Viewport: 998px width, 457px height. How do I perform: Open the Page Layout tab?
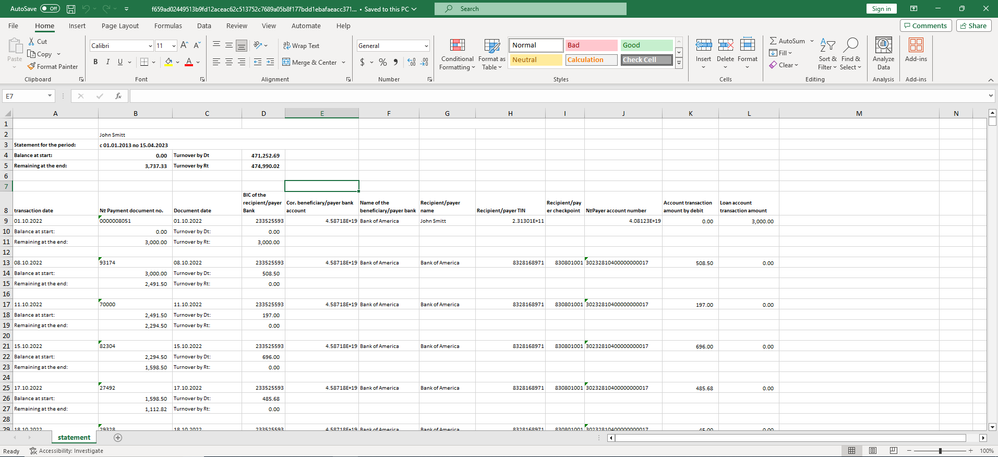point(120,25)
